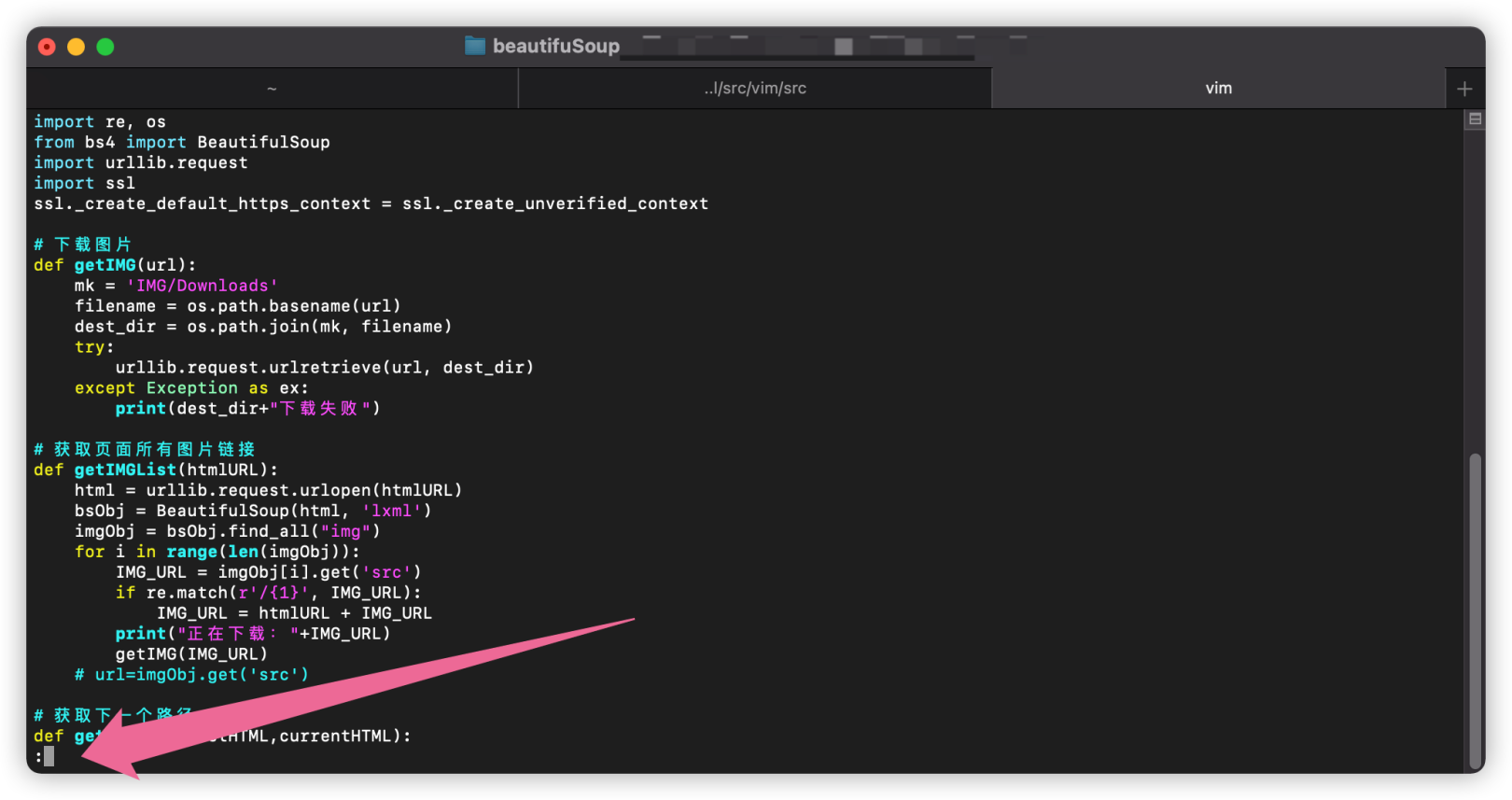
Task: Click the 'for i in range(len(imgObj)):' line
Action: pyautogui.click(x=217, y=552)
